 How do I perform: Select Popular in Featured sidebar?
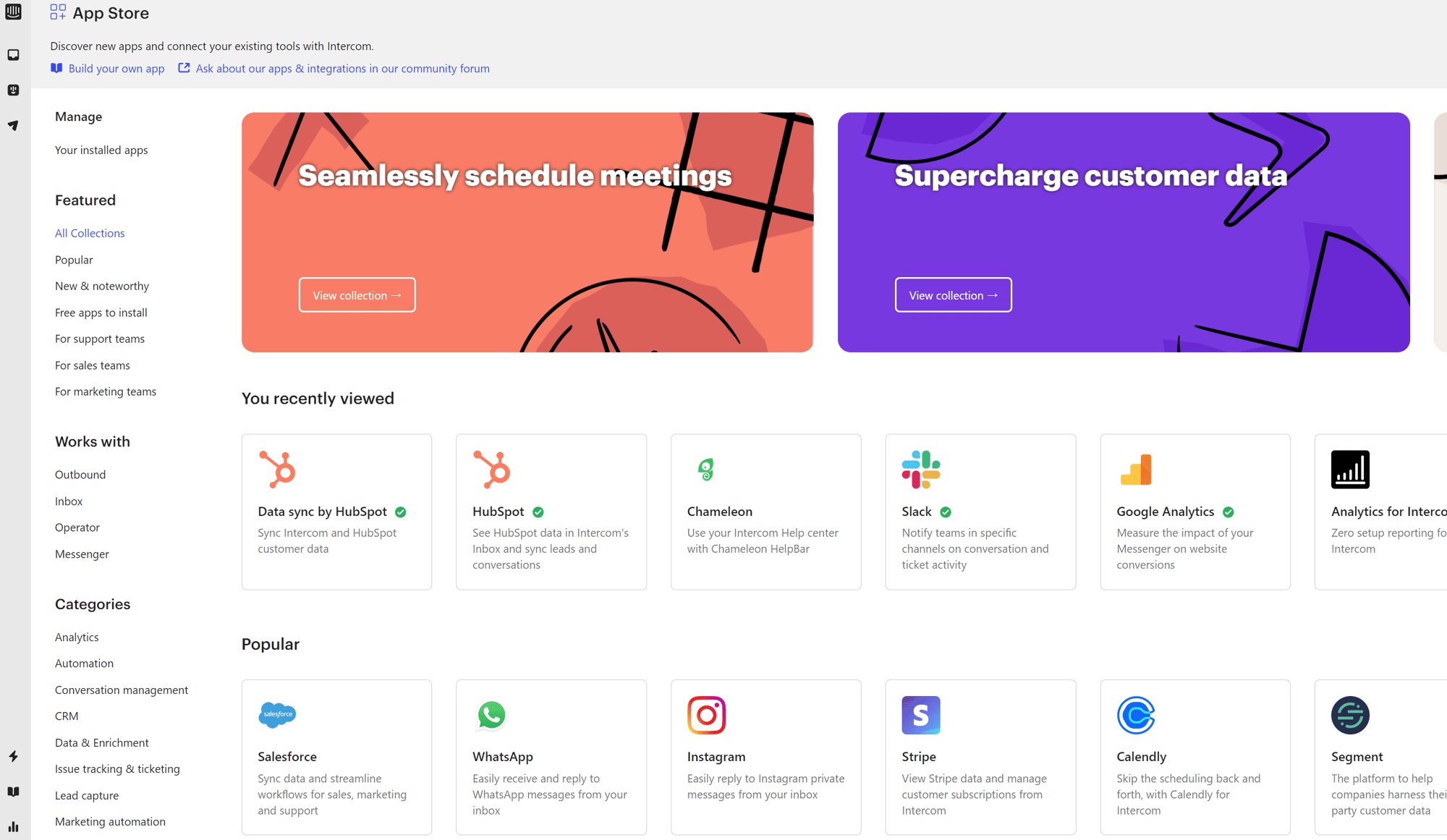[x=74, y=260]
